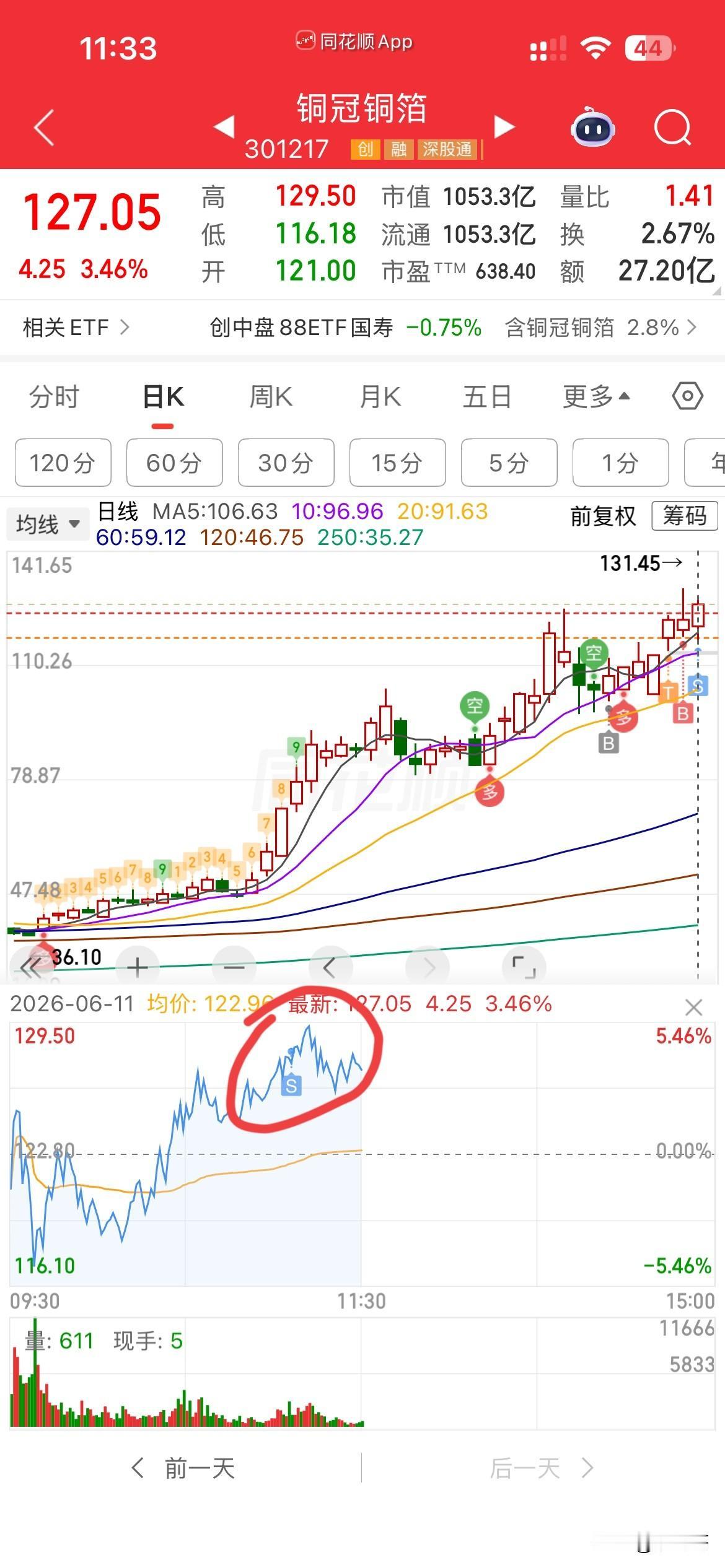Tap the back arrow in the header

click(44, 128)
